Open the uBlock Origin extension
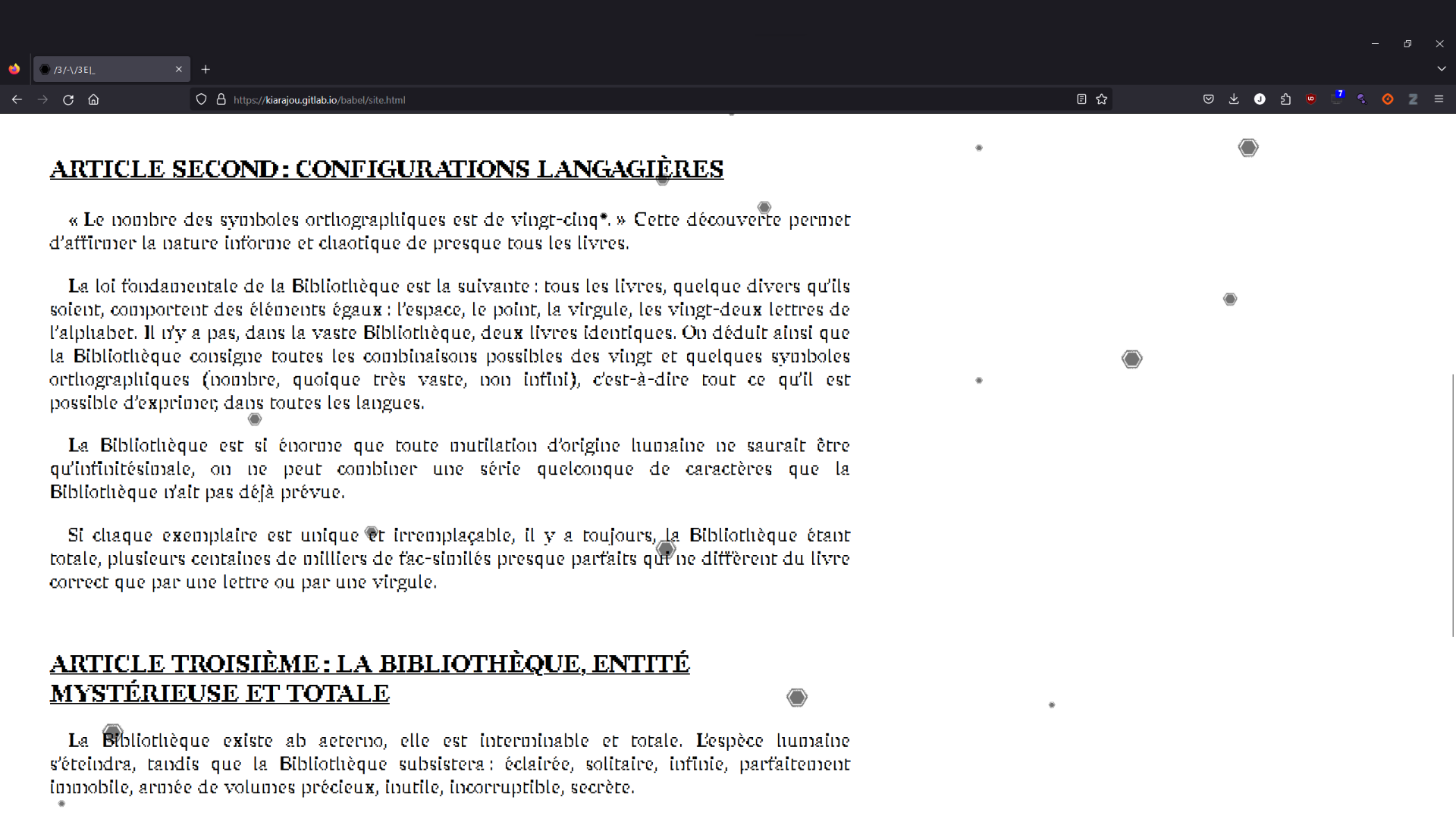 pos(1311,99)
